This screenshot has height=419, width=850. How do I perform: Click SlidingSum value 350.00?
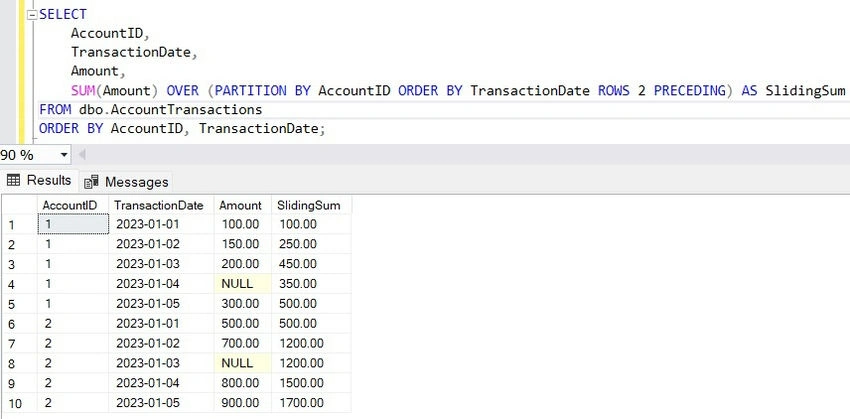[x=298, y=283]
